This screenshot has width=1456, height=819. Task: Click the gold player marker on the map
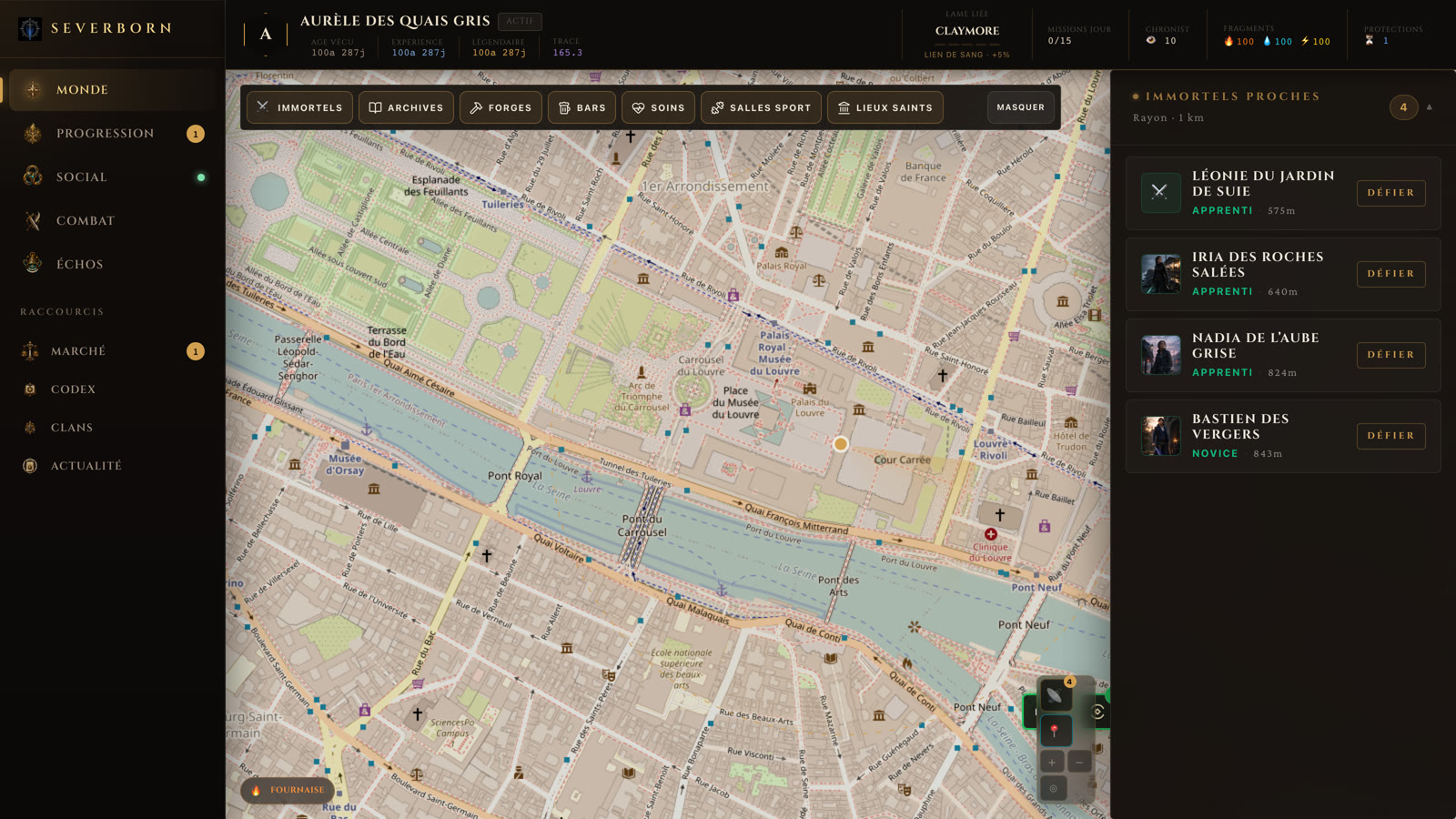[x=841, y=444]
